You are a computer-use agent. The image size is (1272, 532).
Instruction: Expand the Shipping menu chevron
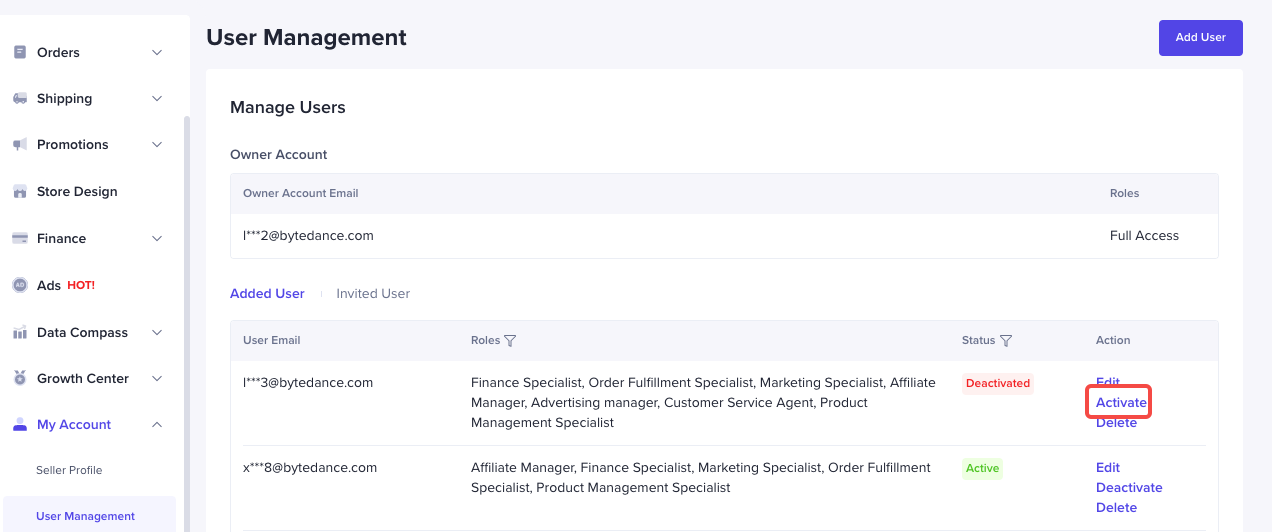coord(157,98)
